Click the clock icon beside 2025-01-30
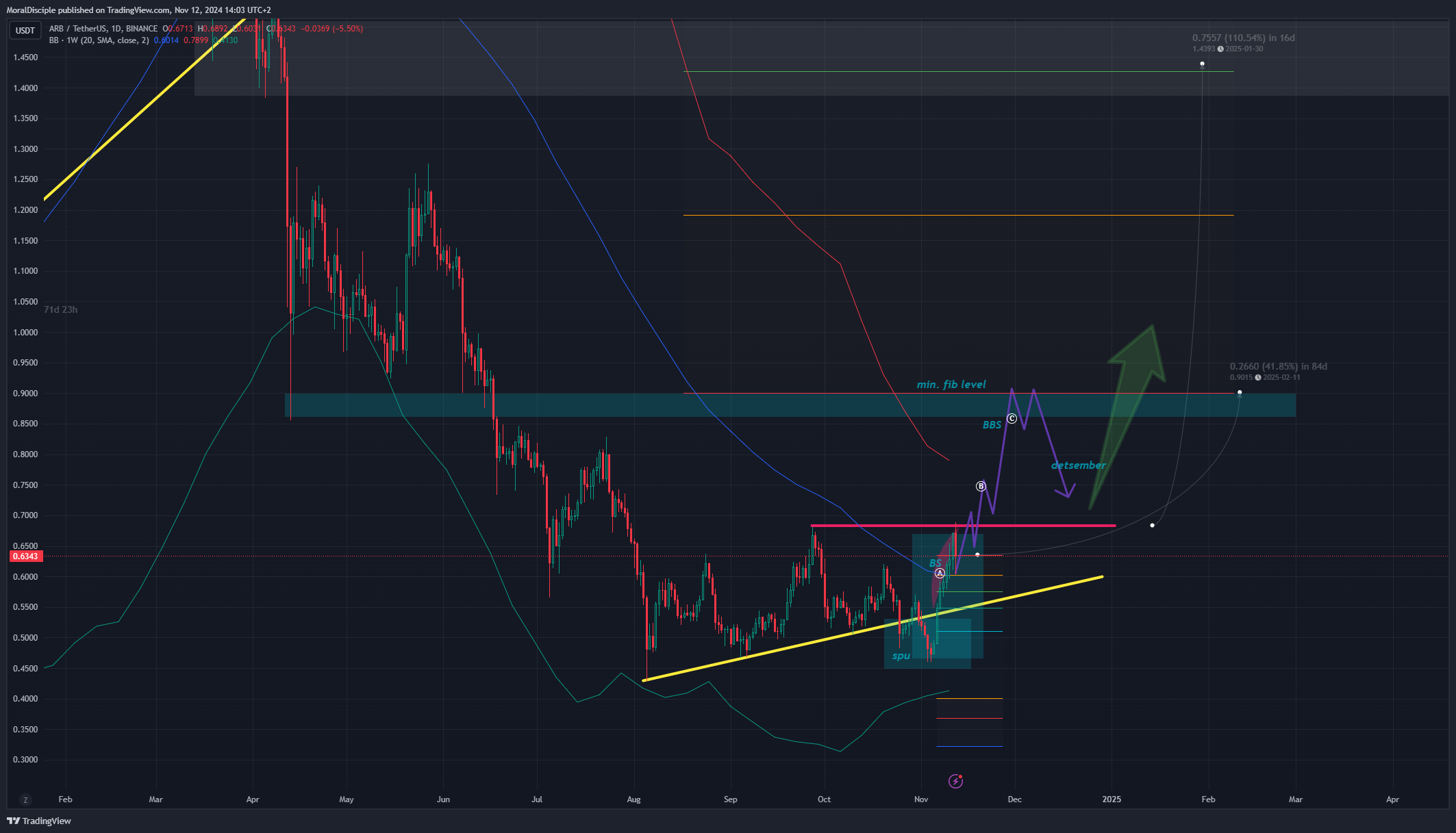The width and height of the screenshot is (1456, 833). pyautogui.click(x=1220, y=49)
